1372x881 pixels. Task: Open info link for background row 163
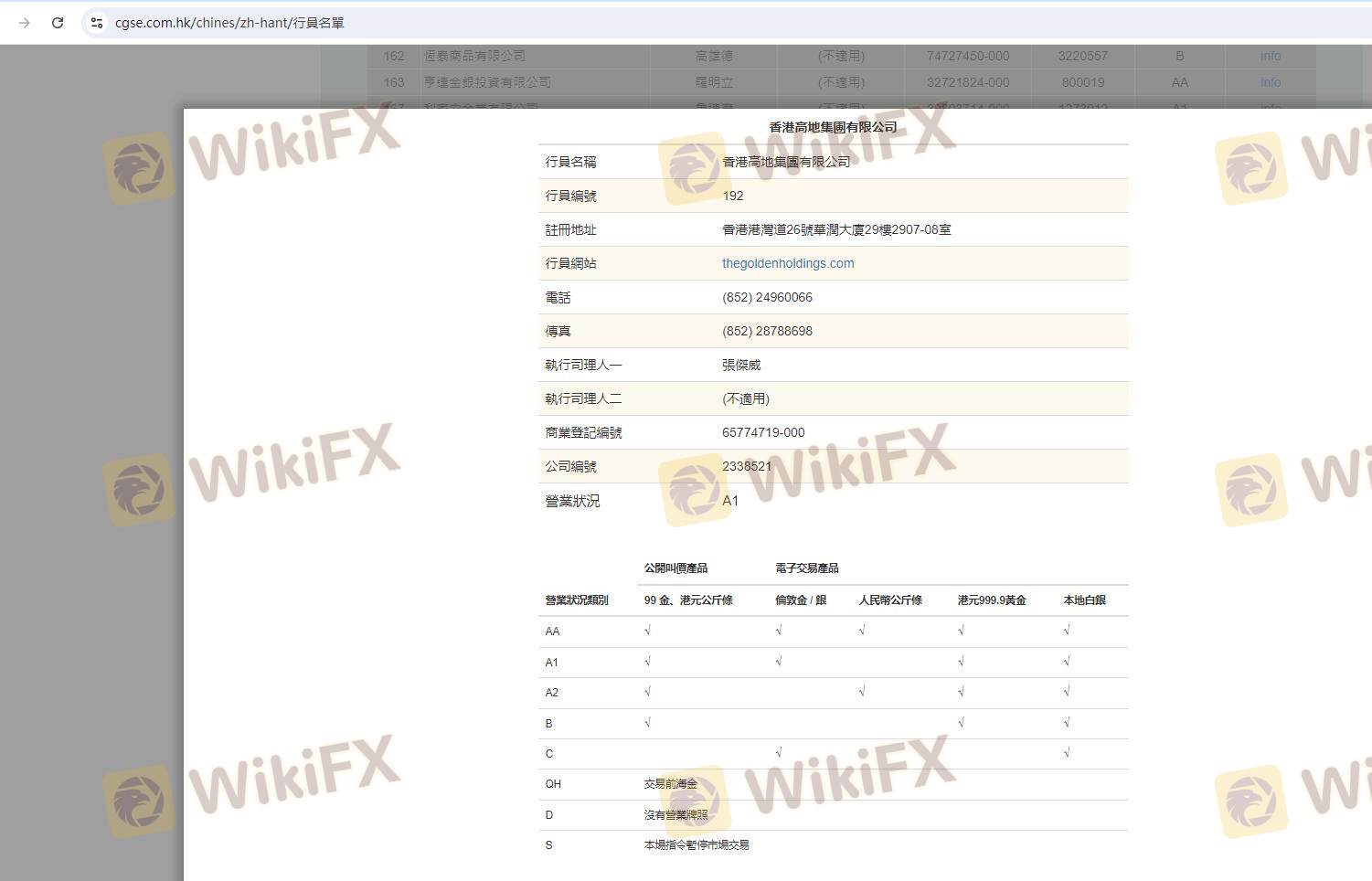pos(1271,82)
